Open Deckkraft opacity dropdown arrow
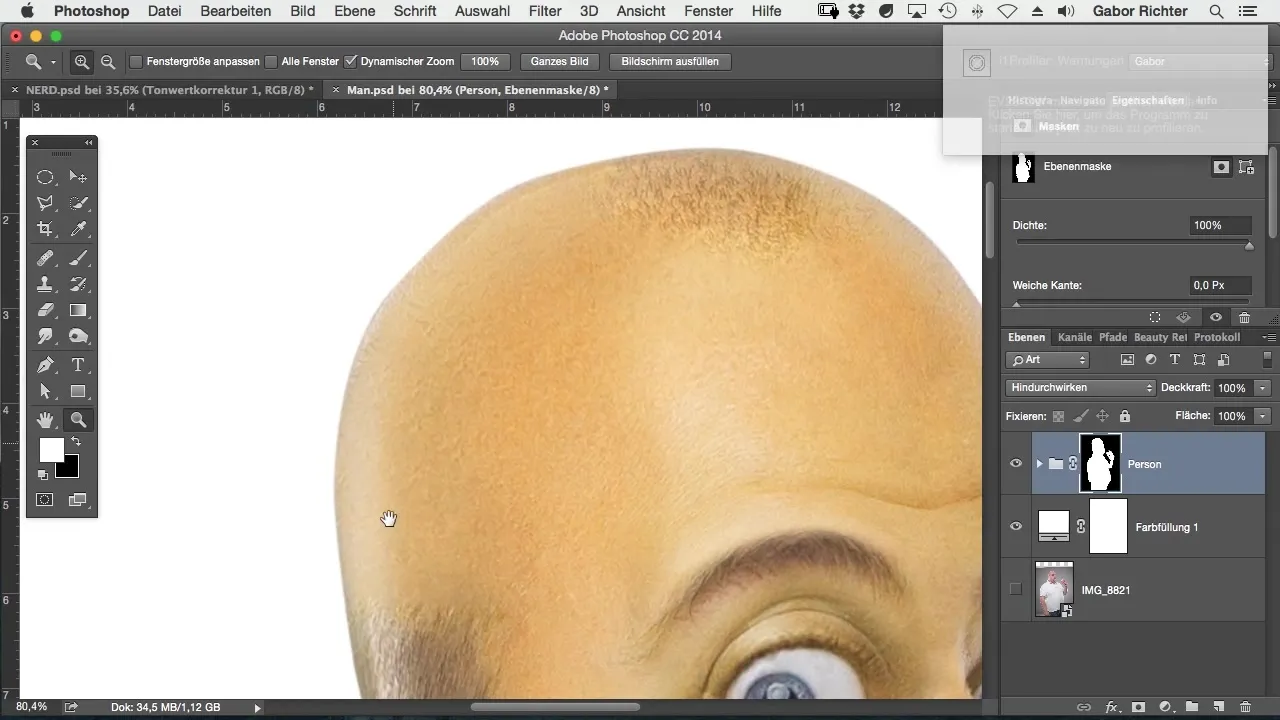The width and height of the screenshot is (1280, 720). point(1264,388)
